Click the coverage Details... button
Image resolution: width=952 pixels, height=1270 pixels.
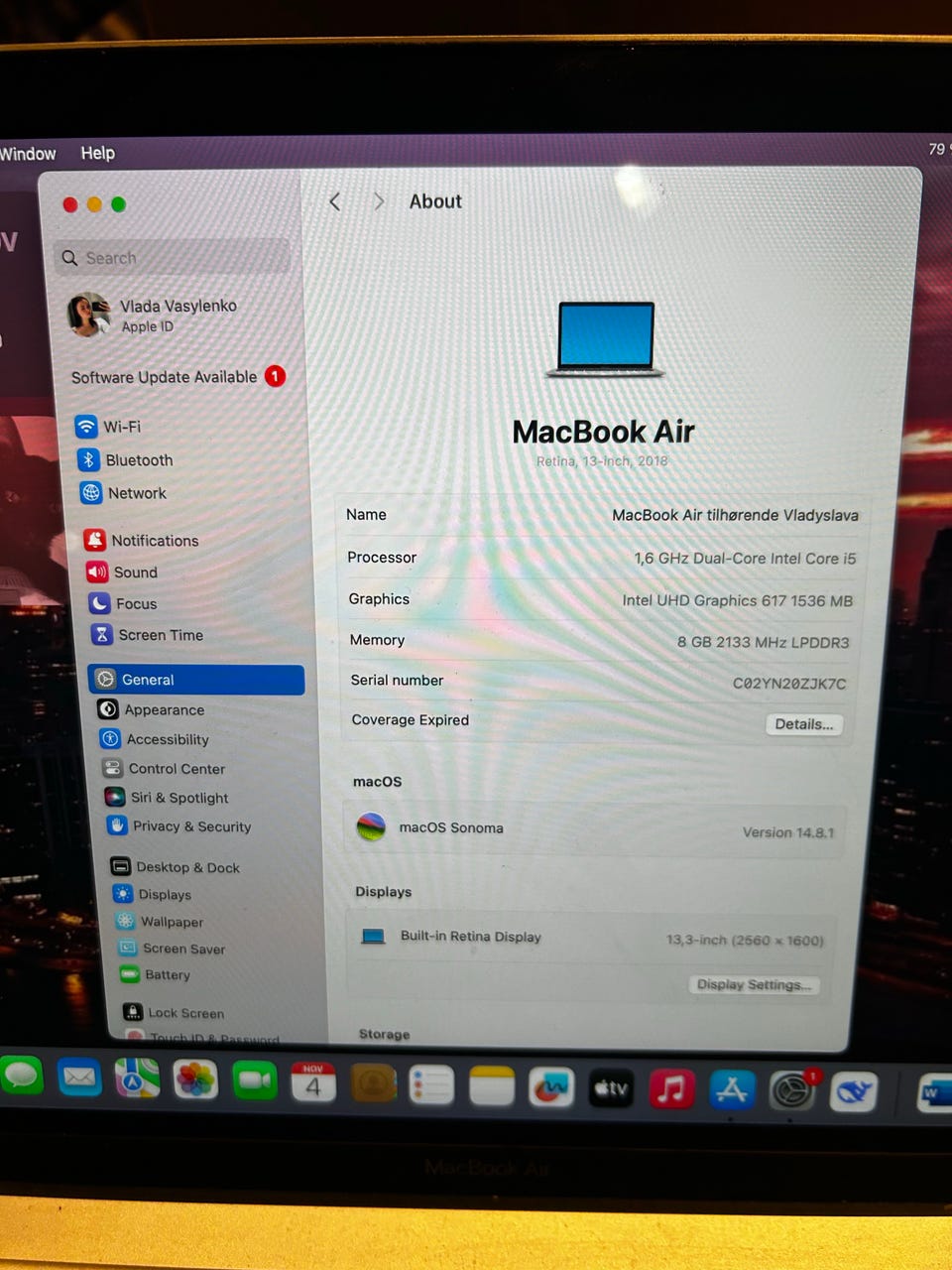804,724
